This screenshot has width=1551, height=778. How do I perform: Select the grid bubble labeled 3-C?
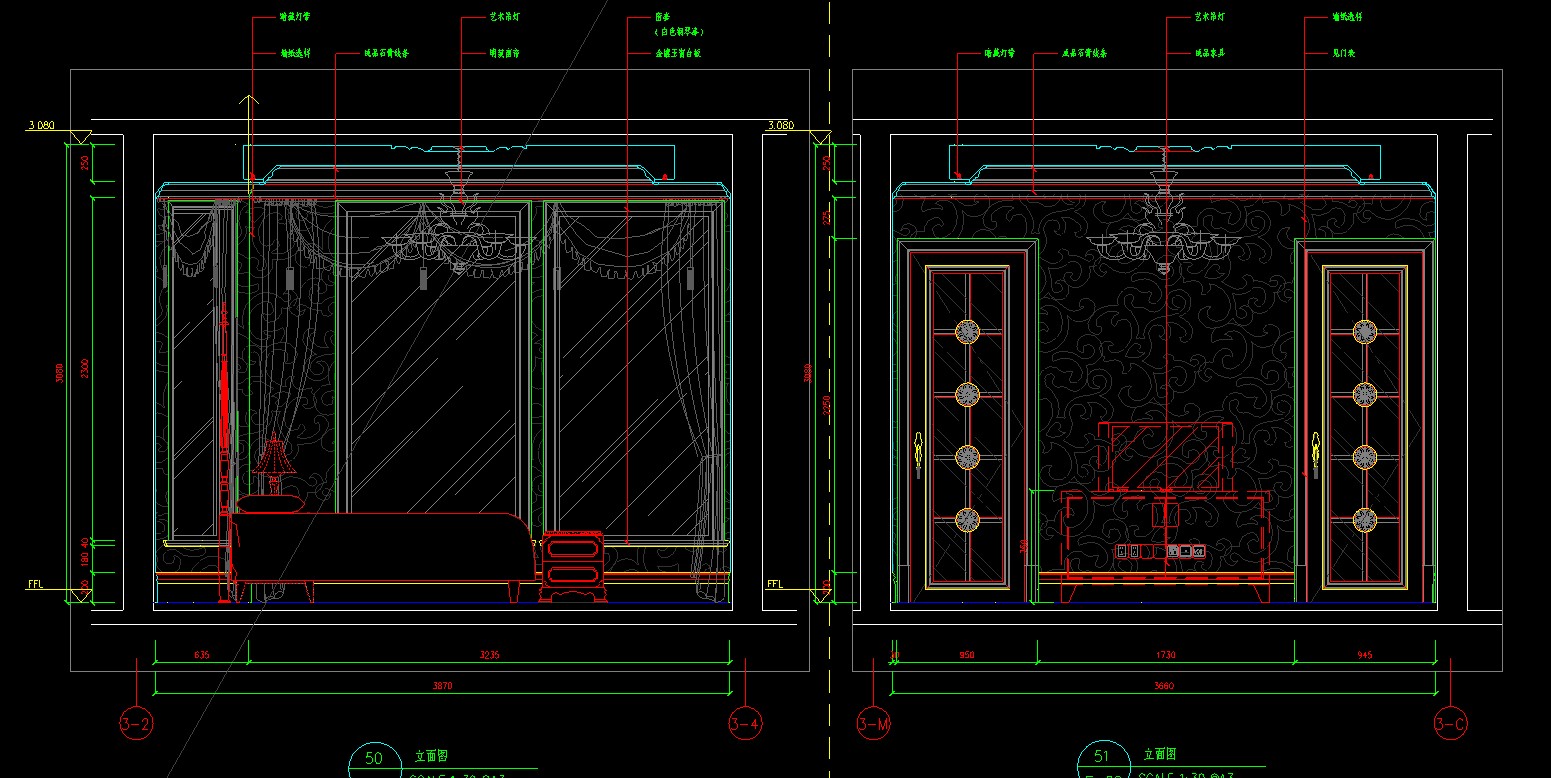point(1450,723)
